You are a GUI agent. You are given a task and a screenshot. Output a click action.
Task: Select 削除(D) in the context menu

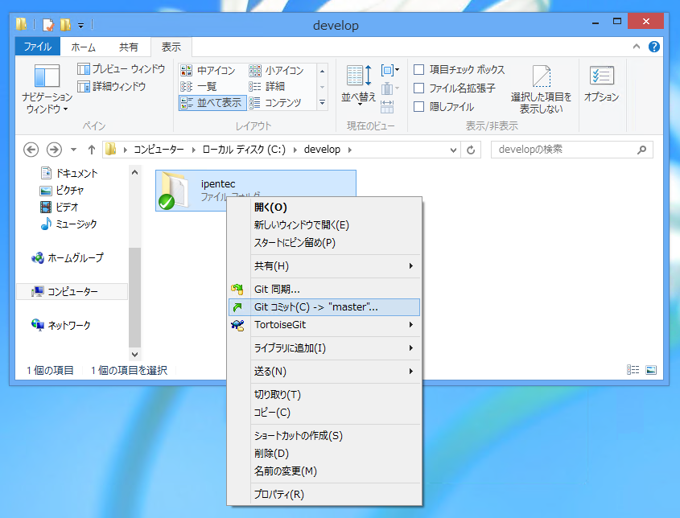324,453
